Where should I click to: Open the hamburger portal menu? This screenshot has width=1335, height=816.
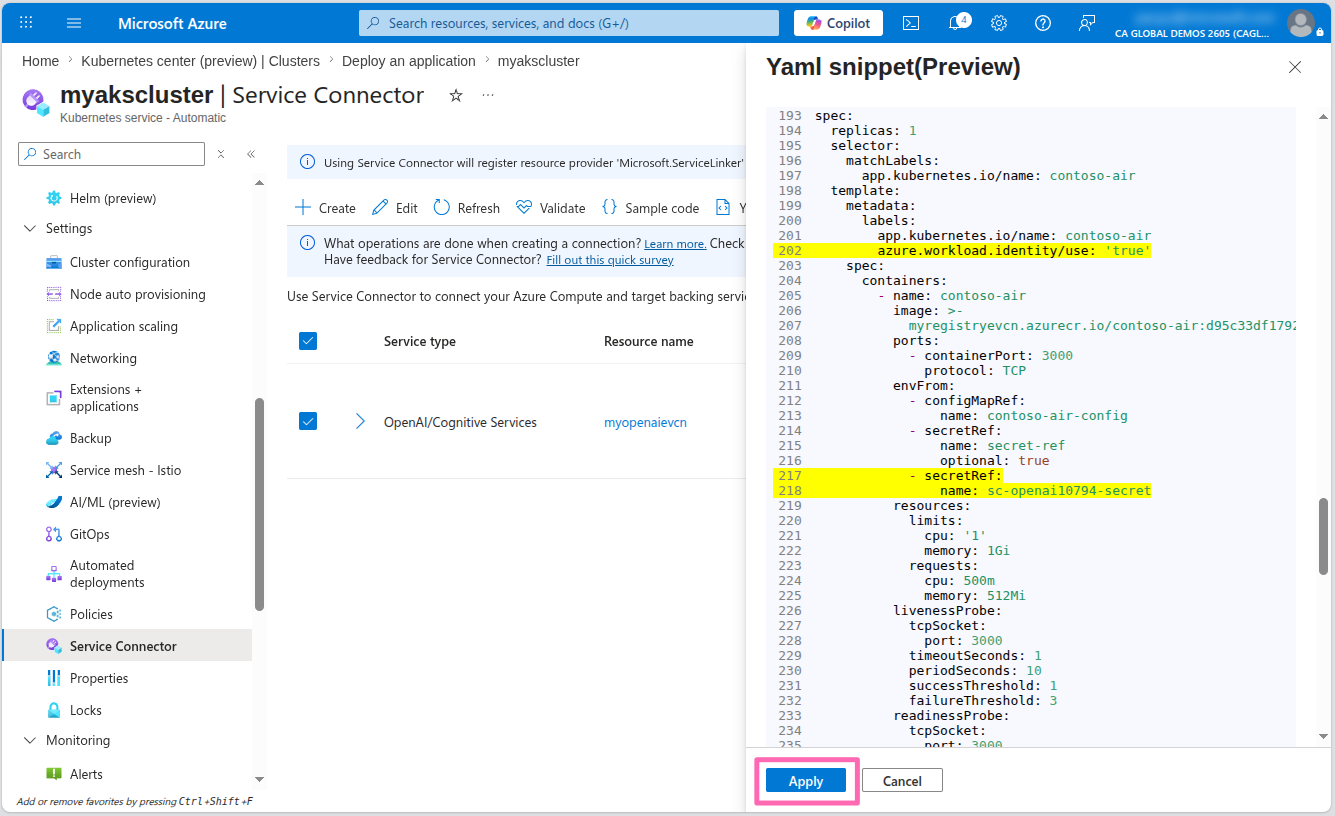point(74,23)
